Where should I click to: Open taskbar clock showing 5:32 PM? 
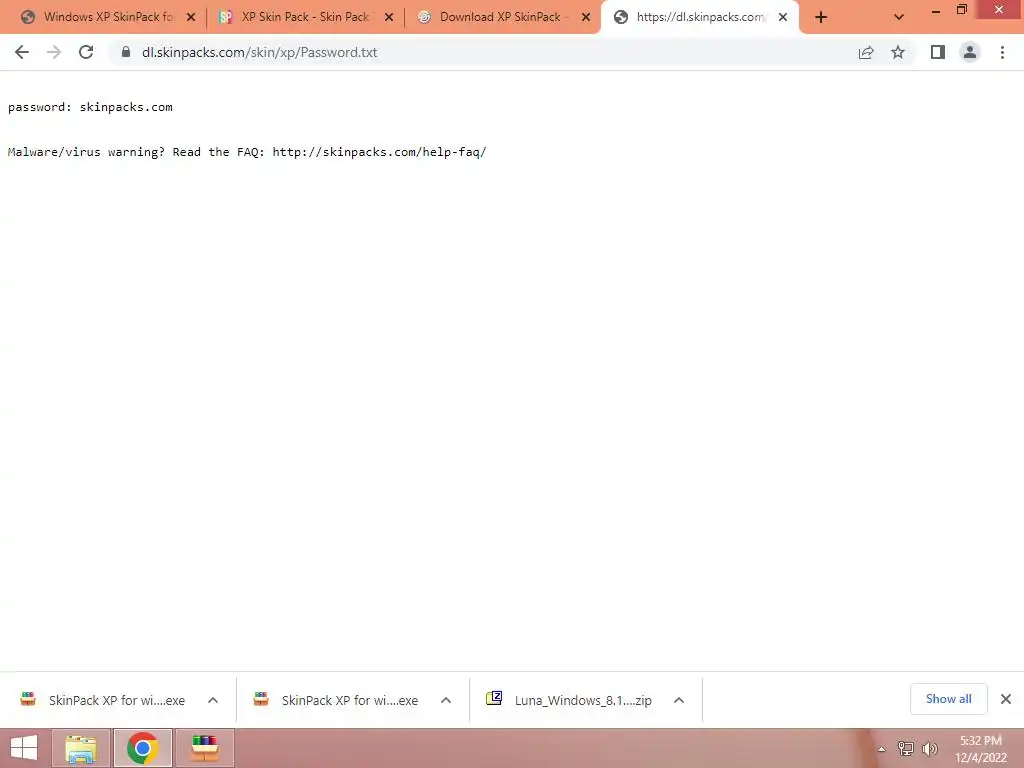coord(980,748)
